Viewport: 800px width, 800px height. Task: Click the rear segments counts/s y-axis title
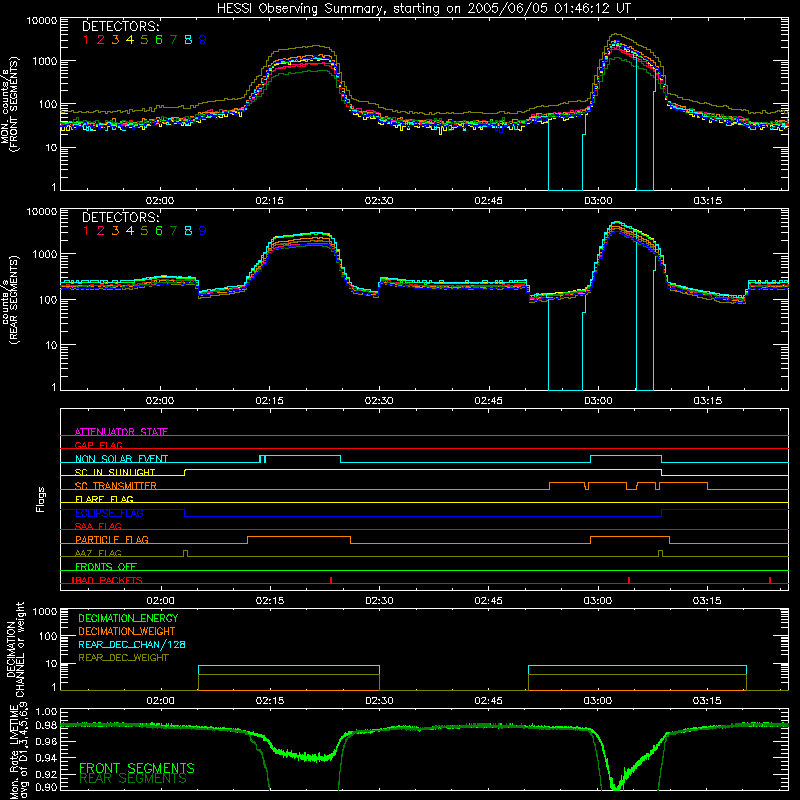(9, 299)
